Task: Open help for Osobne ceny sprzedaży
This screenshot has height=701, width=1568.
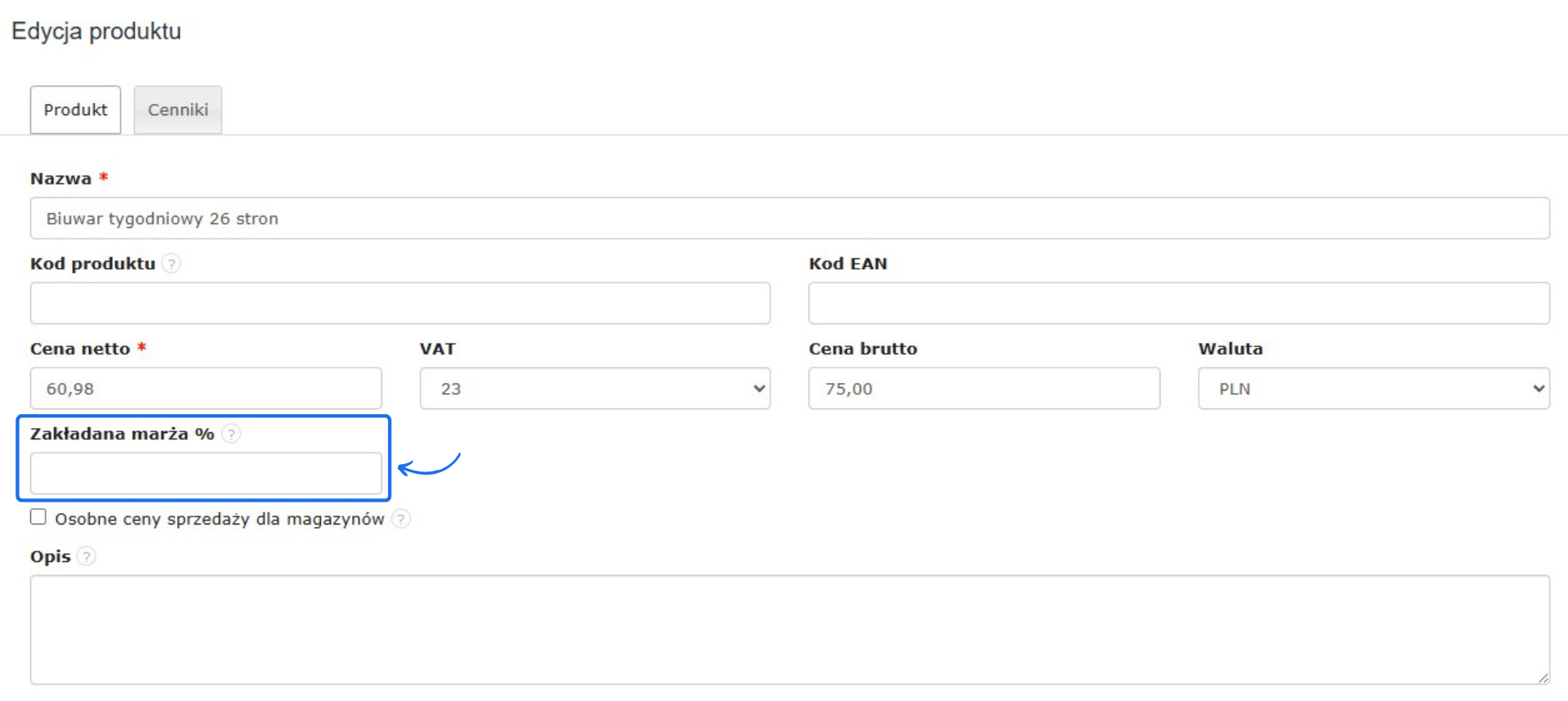Action: [401, 519]
